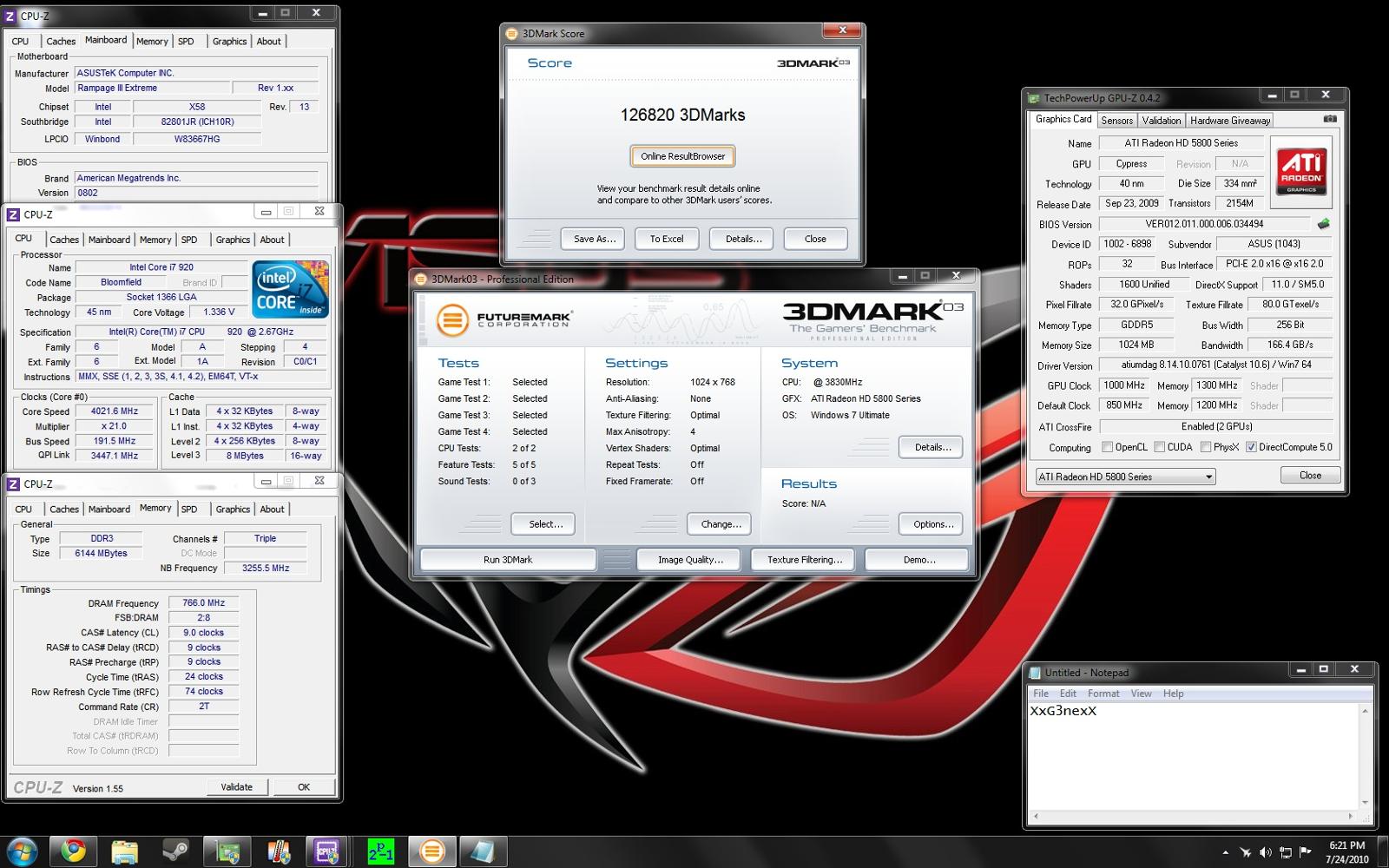Click the Image Quality... button
Screen dimensions: 1389x868
pos(690,560)
